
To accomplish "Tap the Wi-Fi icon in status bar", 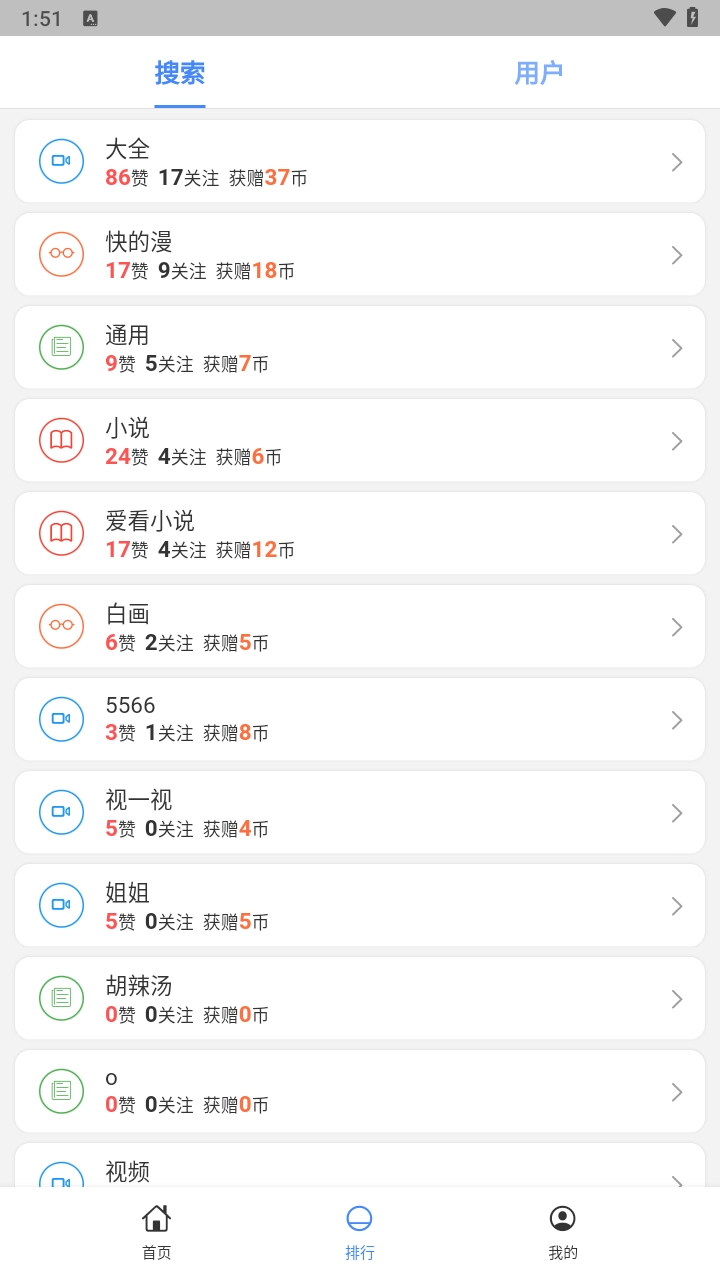I will [x=664, y=18].
